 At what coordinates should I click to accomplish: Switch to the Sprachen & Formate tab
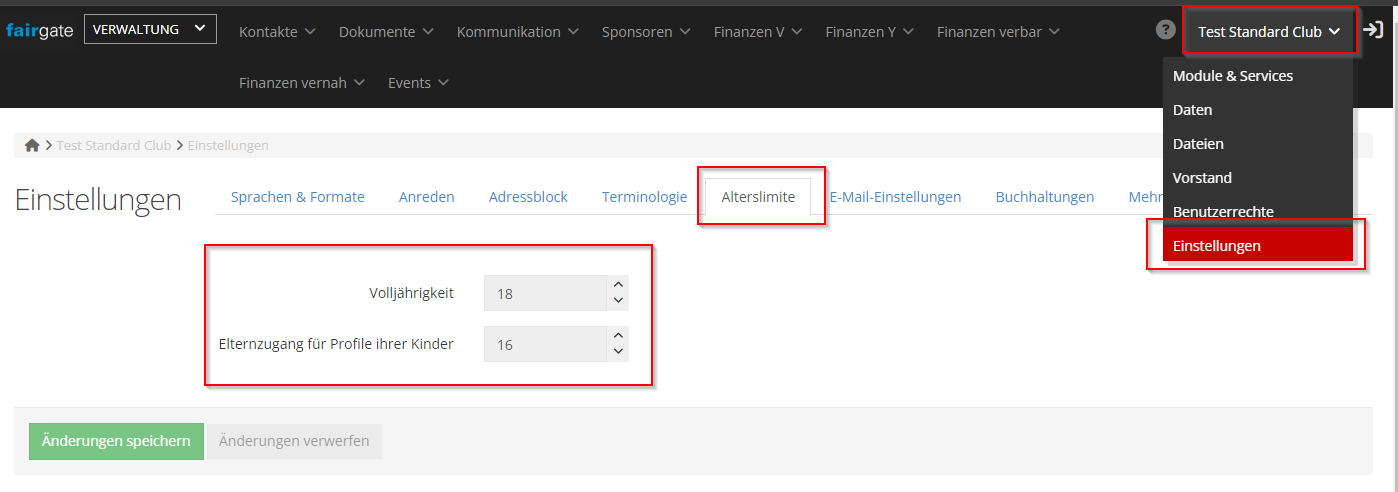click(297, 197)
